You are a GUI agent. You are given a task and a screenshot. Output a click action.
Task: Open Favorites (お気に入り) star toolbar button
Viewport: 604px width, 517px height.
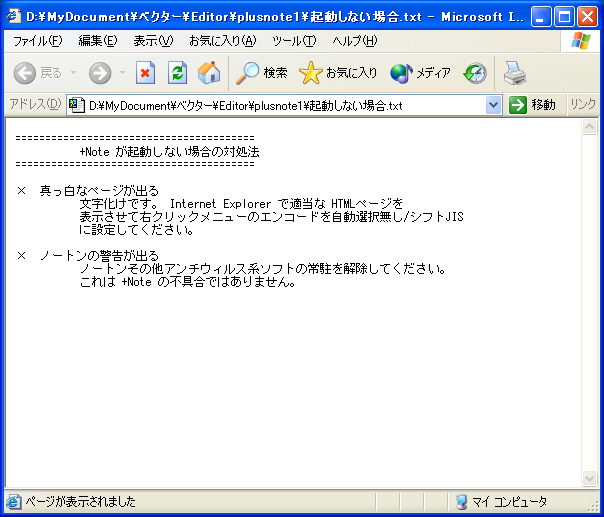pyautogui.click(x=338, y=72)
